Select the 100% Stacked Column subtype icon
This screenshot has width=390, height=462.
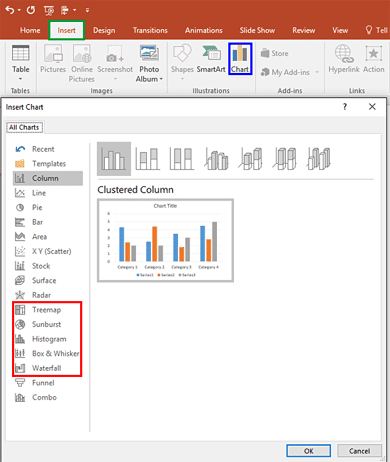point(182,159)
